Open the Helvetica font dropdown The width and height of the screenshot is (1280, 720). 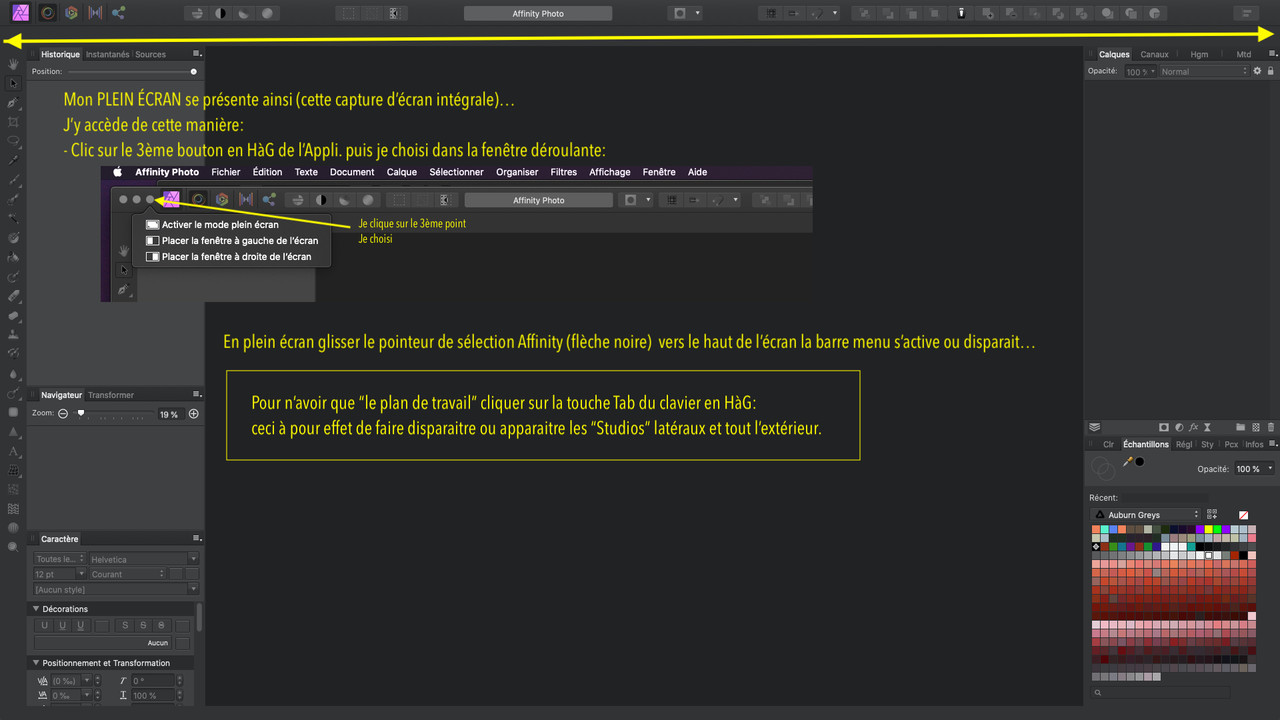pos(144,559)
